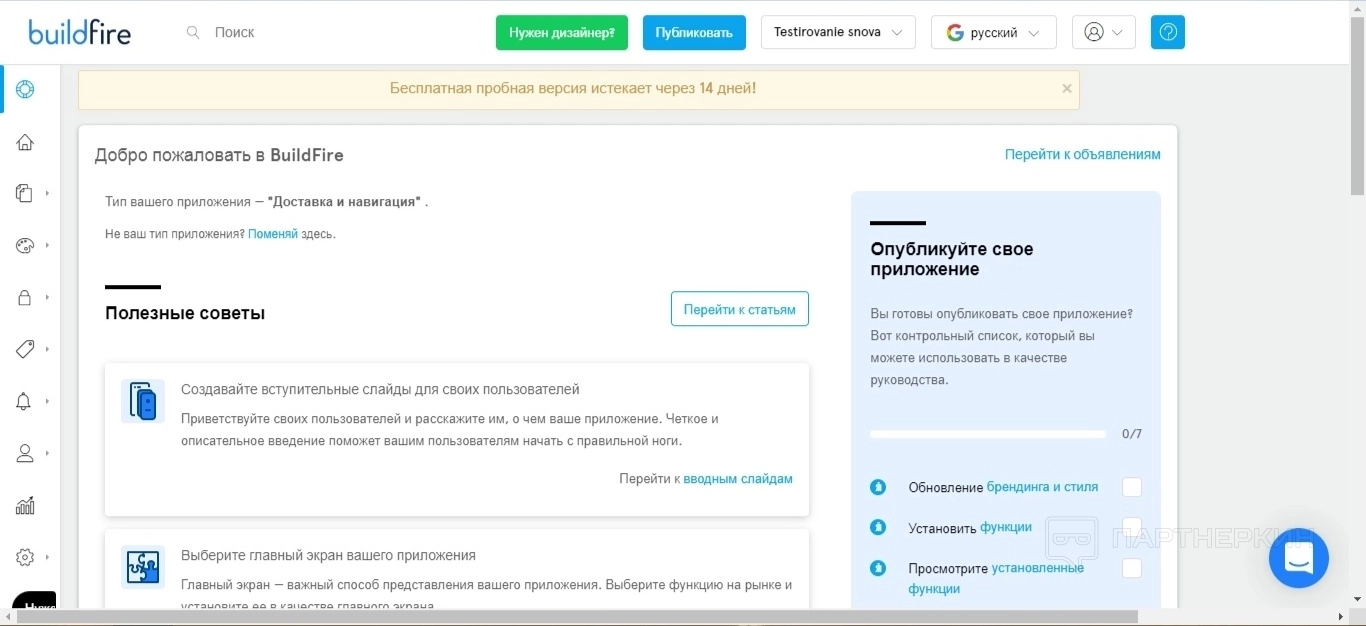The width and height of the screenshot is (1366, 626).
Task: Click the 'Перейти к статьям' button
Action: 740,309
